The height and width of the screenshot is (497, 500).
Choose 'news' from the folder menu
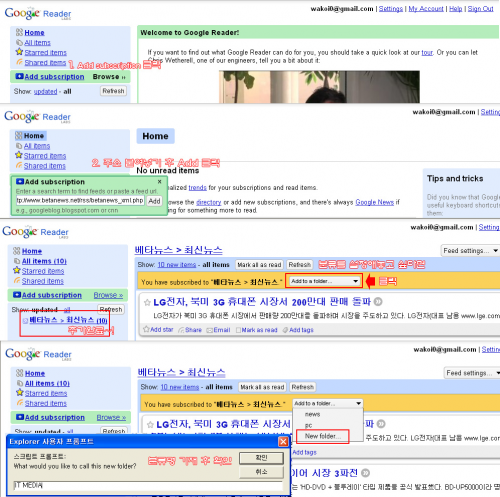[312, 414]
